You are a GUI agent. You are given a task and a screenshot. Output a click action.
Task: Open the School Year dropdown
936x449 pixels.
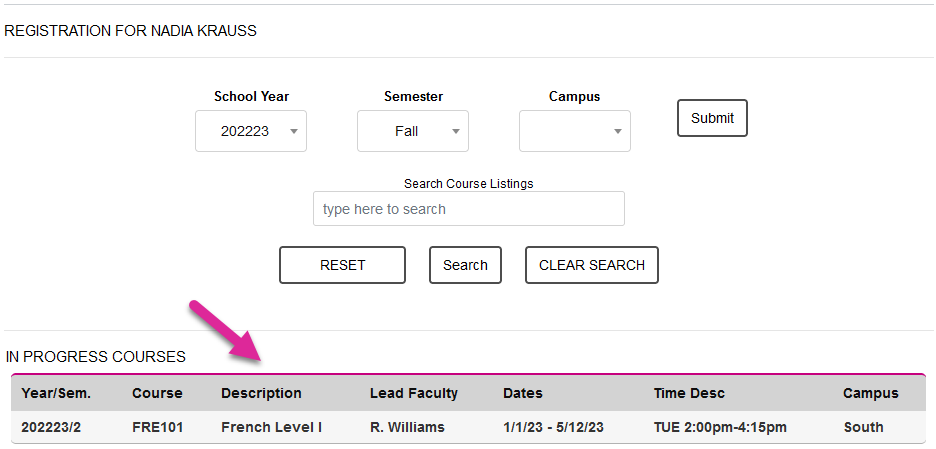point(251,131)
